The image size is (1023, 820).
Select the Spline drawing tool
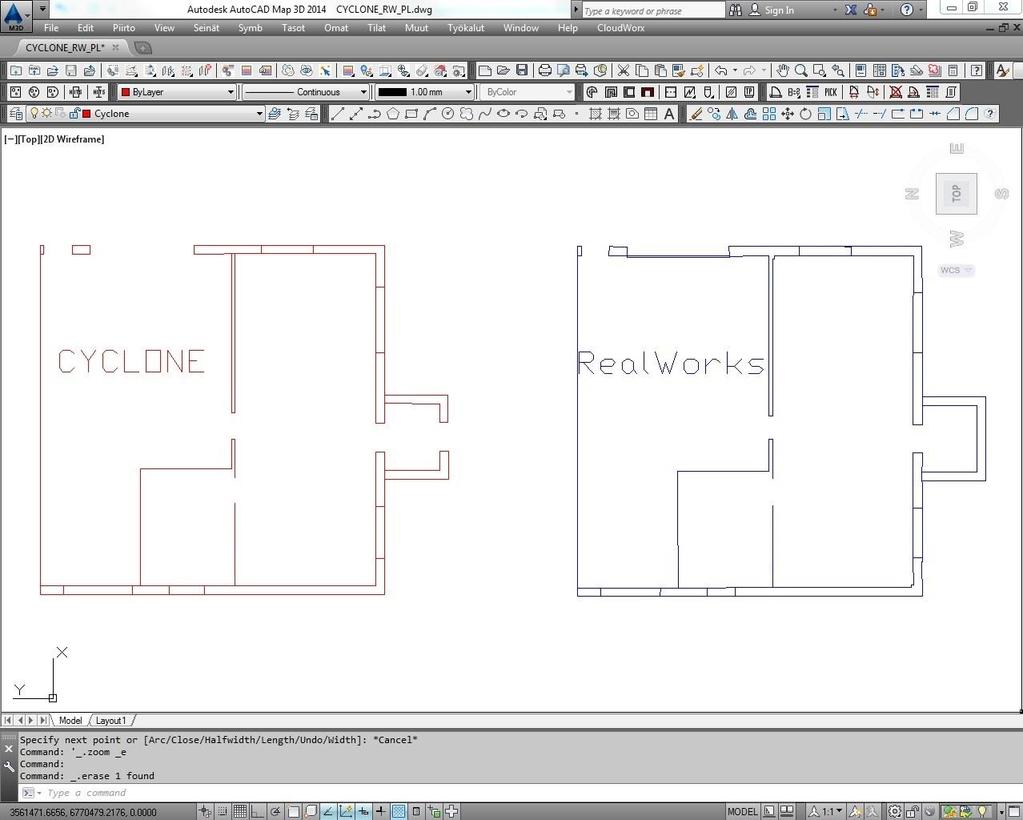click(x=484, y=114)
